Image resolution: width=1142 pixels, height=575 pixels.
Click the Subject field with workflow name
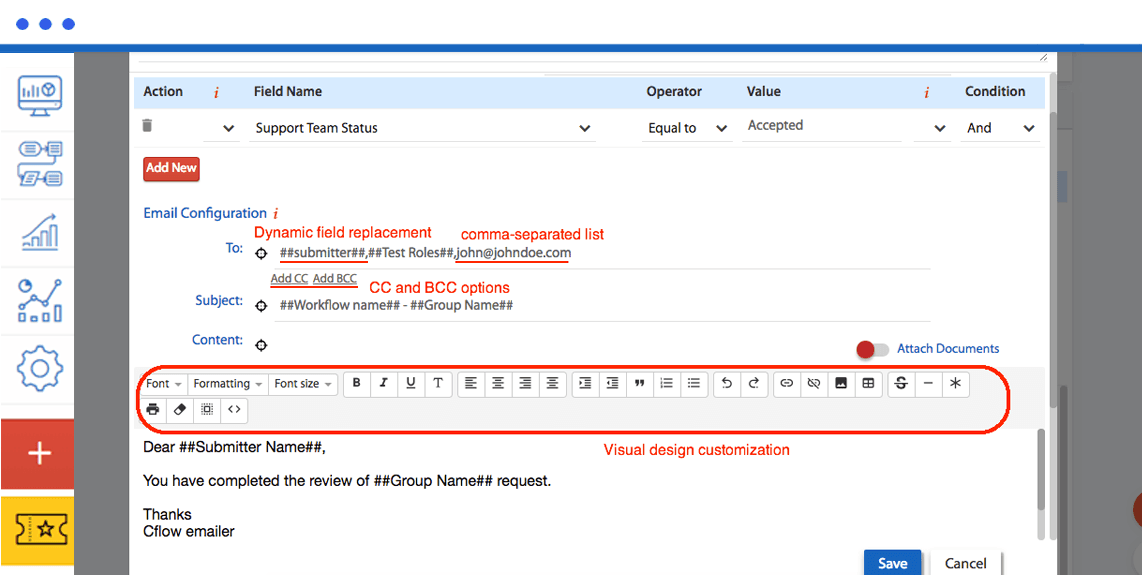(600, 305)
